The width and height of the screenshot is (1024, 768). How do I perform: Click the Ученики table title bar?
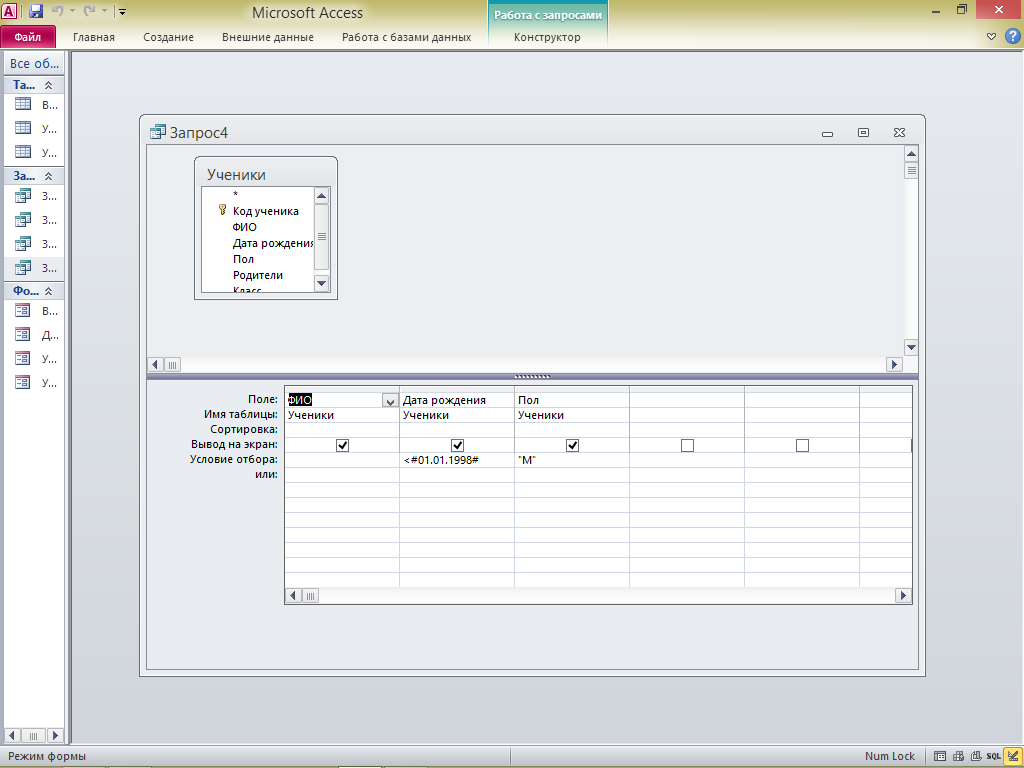point(266,174)
